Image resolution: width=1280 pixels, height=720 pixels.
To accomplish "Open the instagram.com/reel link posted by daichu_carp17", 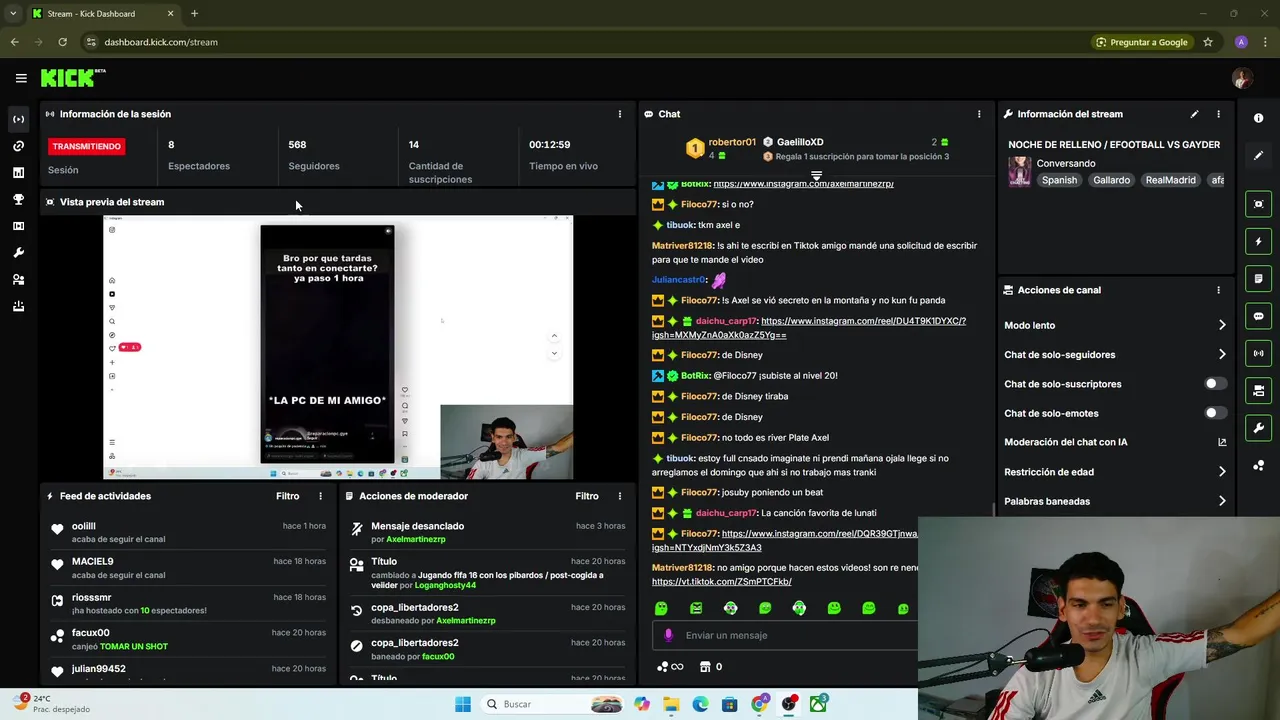I will pyautogui.click(x=809, y=328).
